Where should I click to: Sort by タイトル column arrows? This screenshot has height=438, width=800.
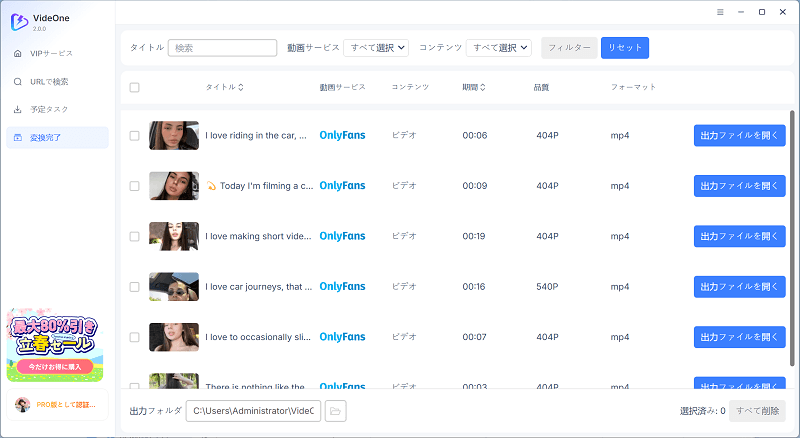pyautogui.click(x=241, y=87)
